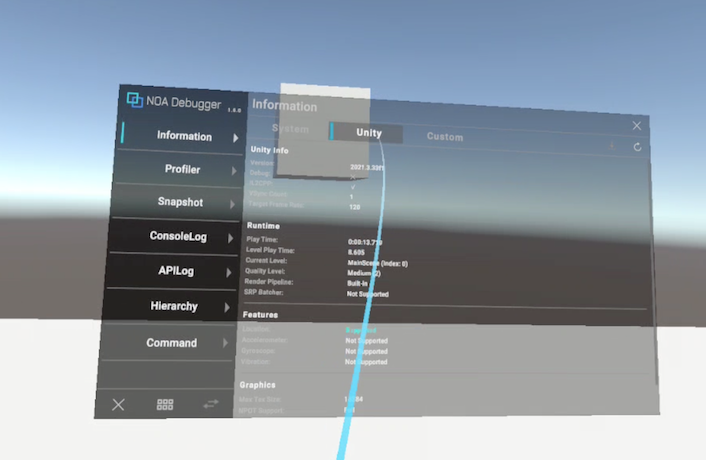Click the swap arrows icon in the sidebar footer
This screenshot has width=706, height=460.
211,404
